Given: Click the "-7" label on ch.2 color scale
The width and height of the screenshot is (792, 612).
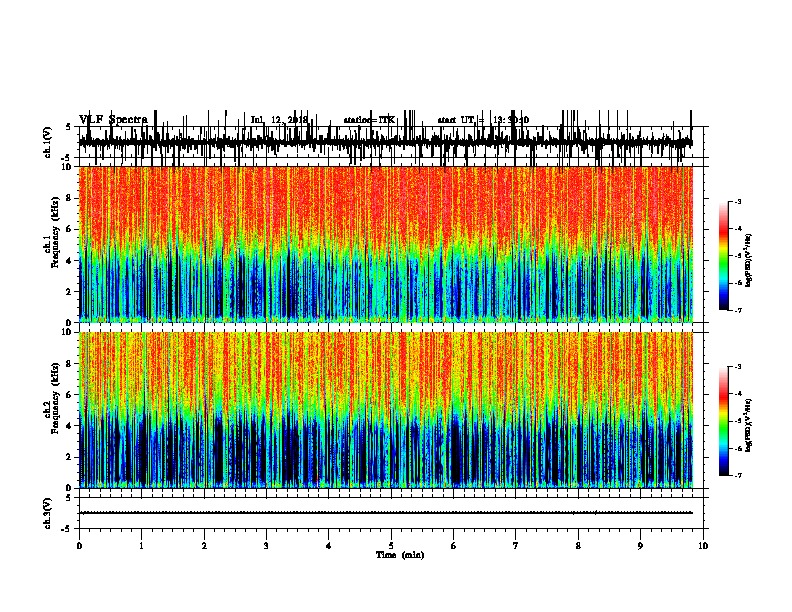Looking at the screenshot, I should (738, 476).
